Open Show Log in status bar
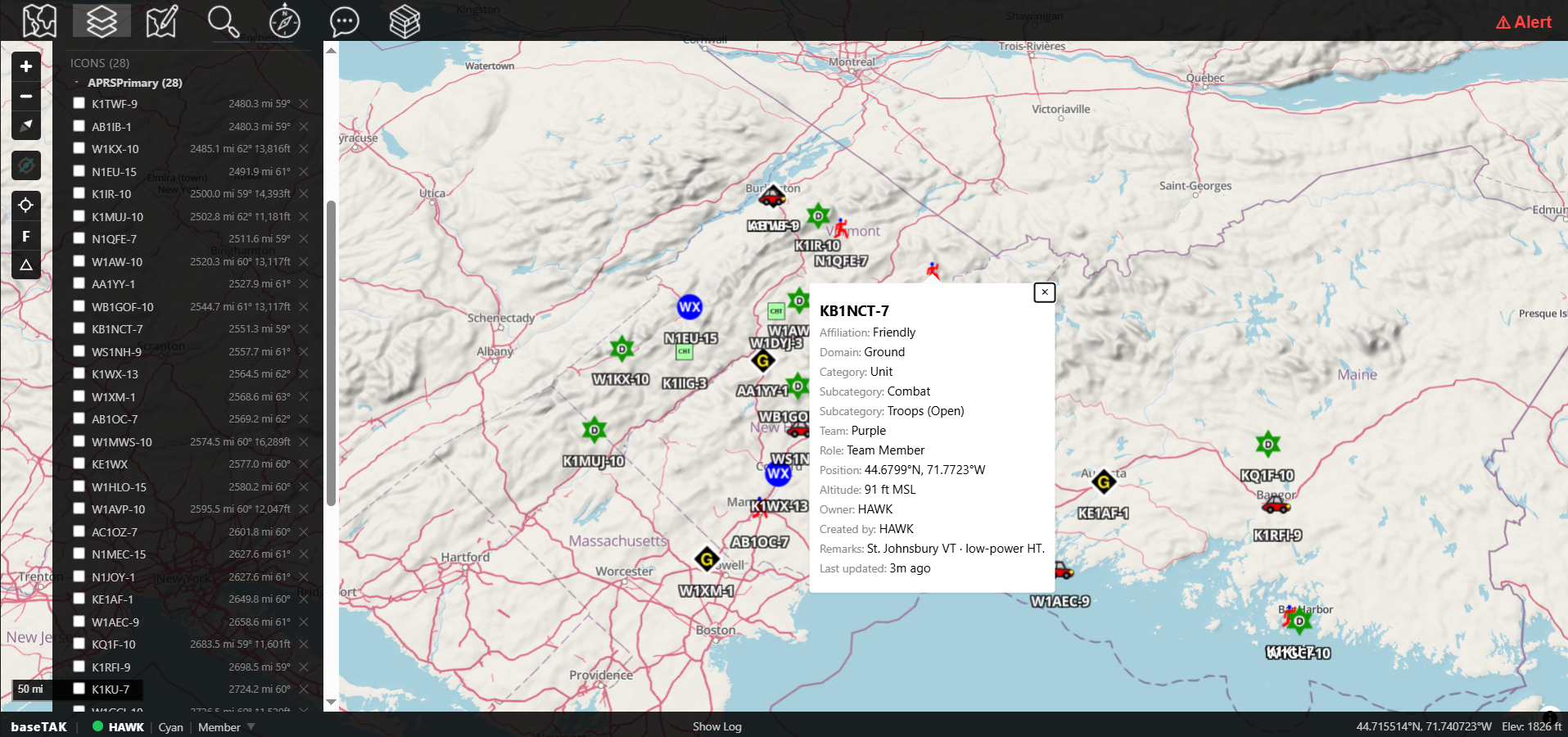The height and width of the screenshot is (737, 1568). (717, 726)
